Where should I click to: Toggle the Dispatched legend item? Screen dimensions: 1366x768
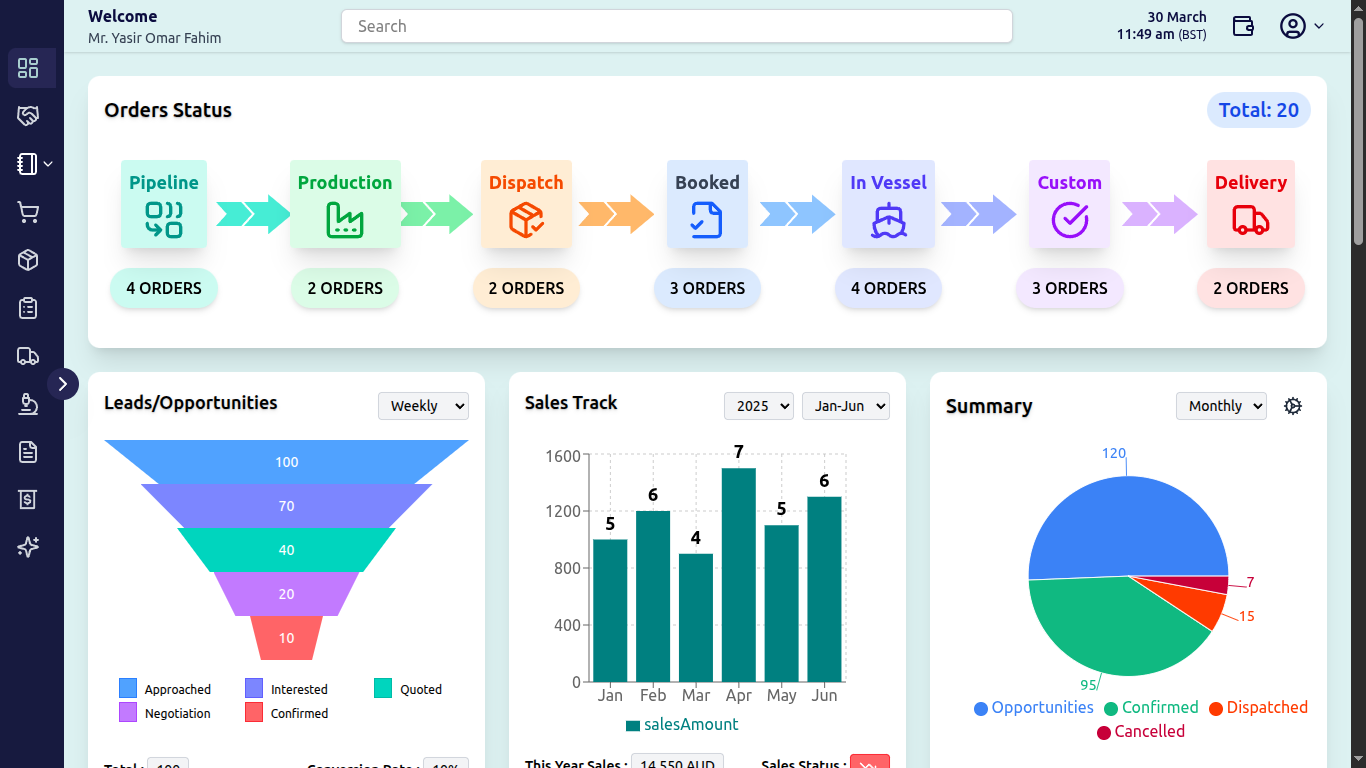coord(1258,708)
